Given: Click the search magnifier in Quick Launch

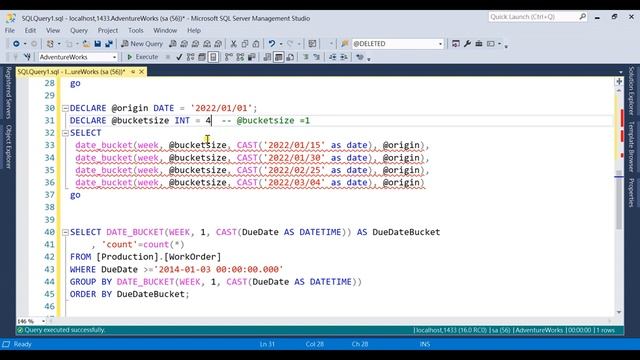Looking at the screenshot, I should point(582,17).
